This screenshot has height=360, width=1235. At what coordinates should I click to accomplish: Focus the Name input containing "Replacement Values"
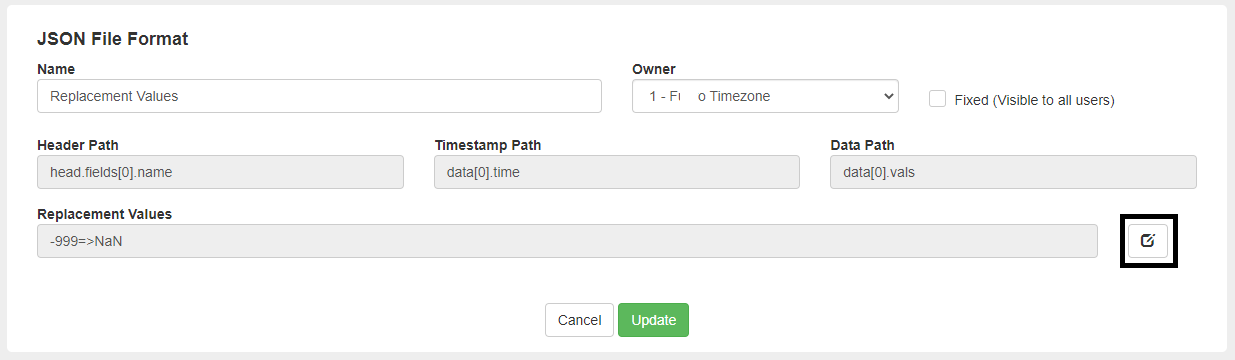point(319,96)
